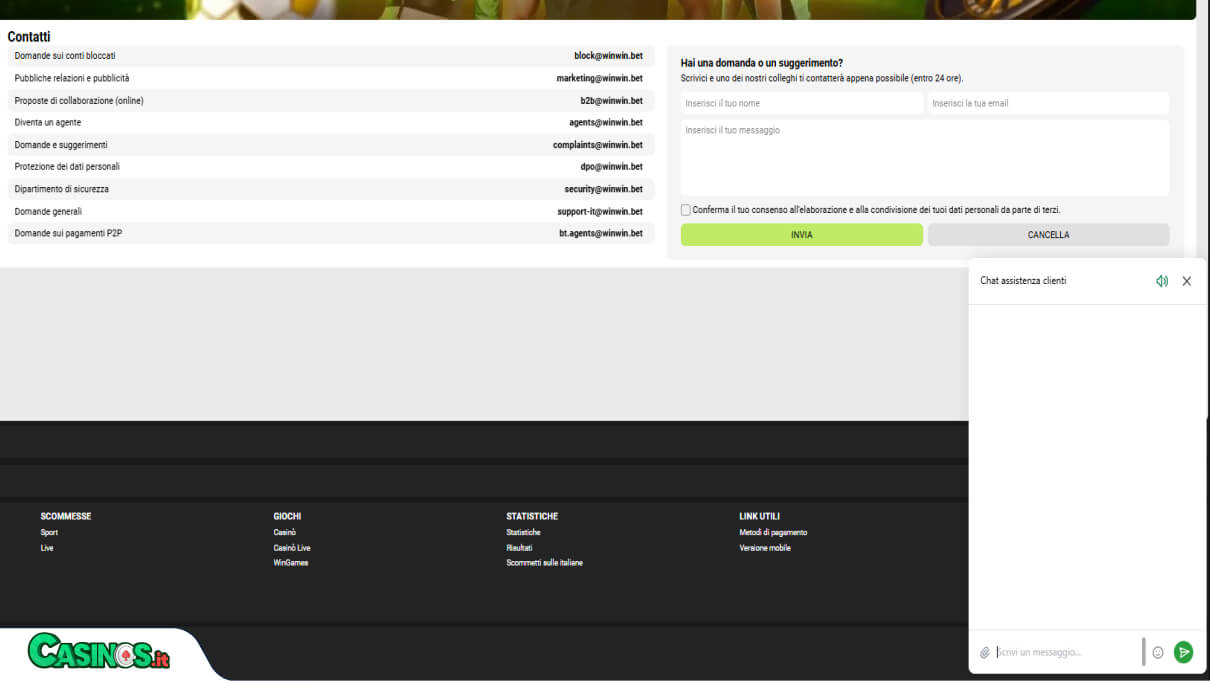Focus the 'Inserisci la tua email' field
This screenshot has height=681, width=1210.
coord(1048,103)
